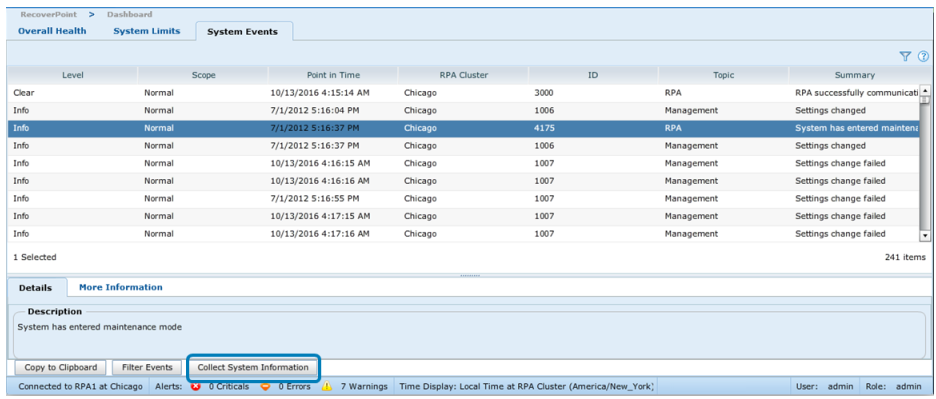Viewport: 936px width, 399px height.
Task: Click the scrollbar up arrow of events table
Action: pos(925,90)
